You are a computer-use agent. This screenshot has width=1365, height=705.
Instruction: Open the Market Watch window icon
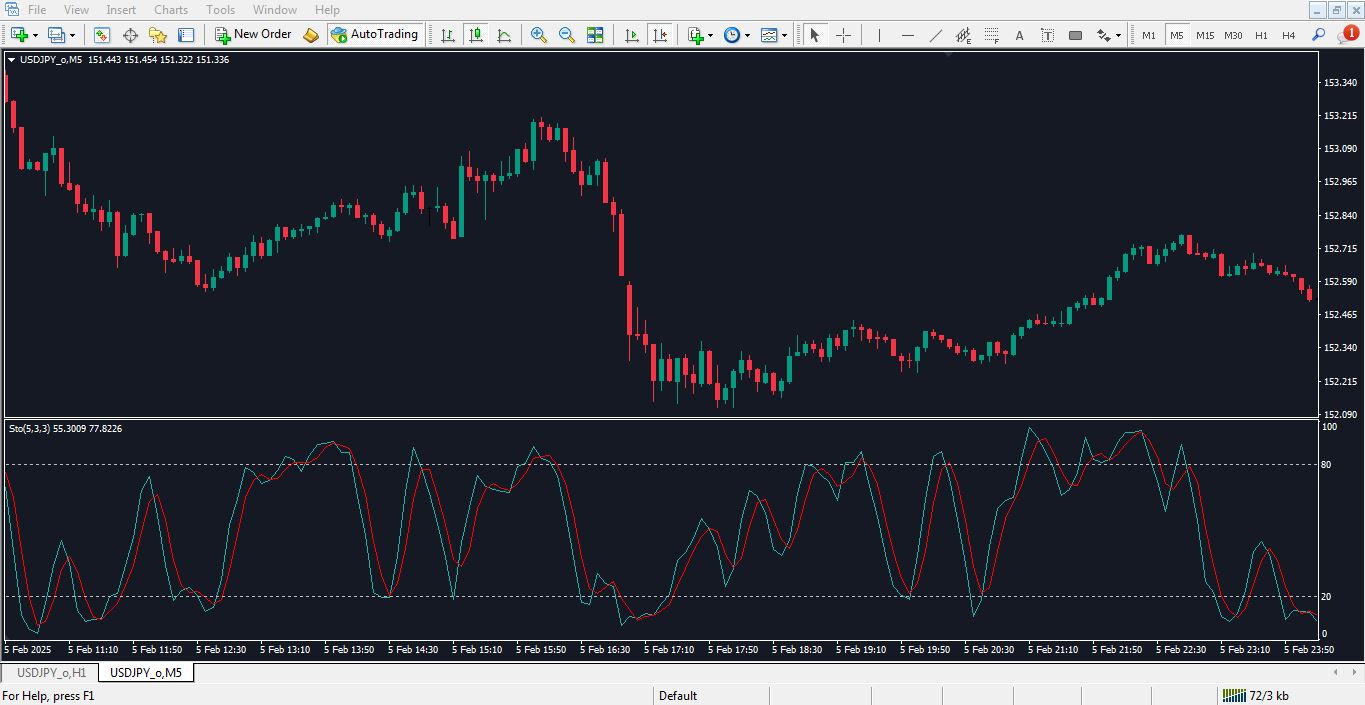click(102, 35)
